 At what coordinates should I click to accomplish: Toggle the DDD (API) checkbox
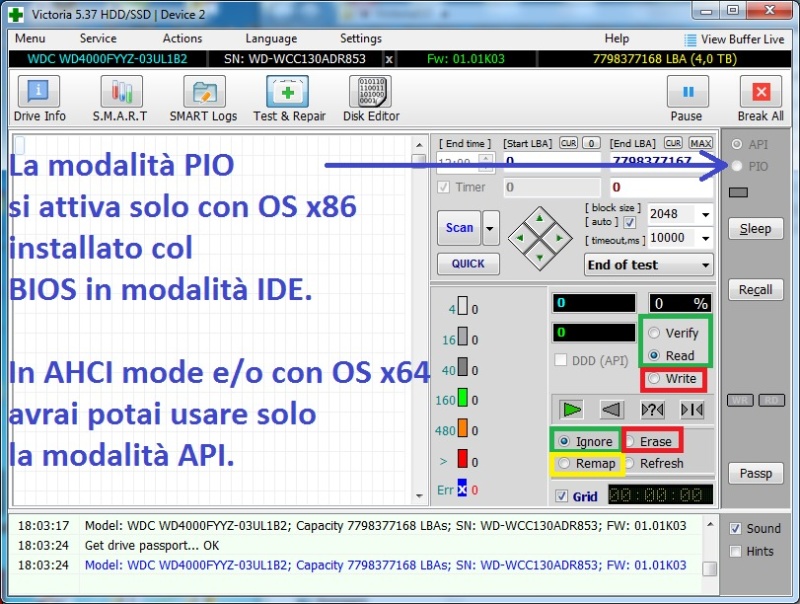[x=561, y=360]
